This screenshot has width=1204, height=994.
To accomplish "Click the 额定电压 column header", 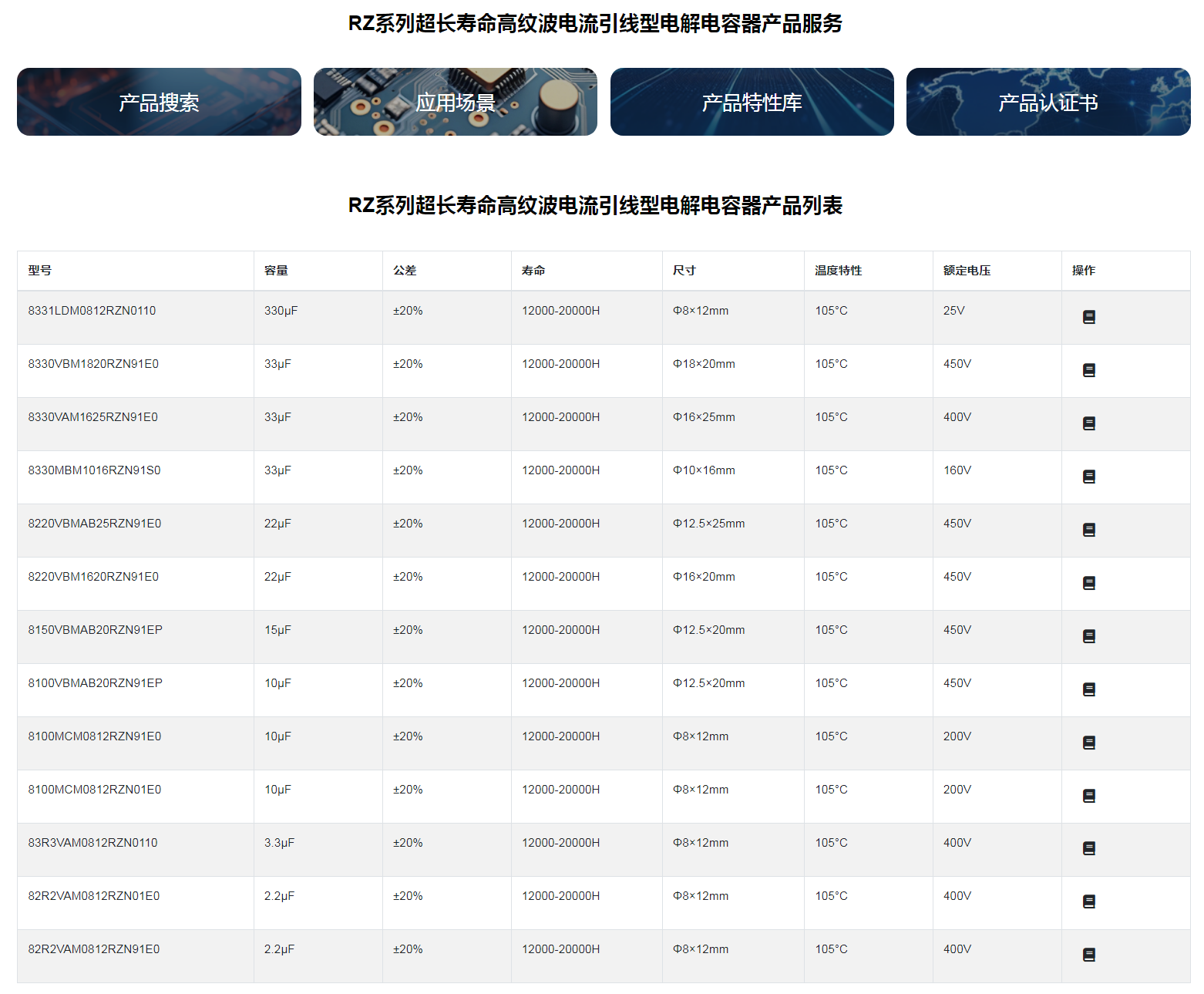I will pyautogui.click(x=967, y=271).
